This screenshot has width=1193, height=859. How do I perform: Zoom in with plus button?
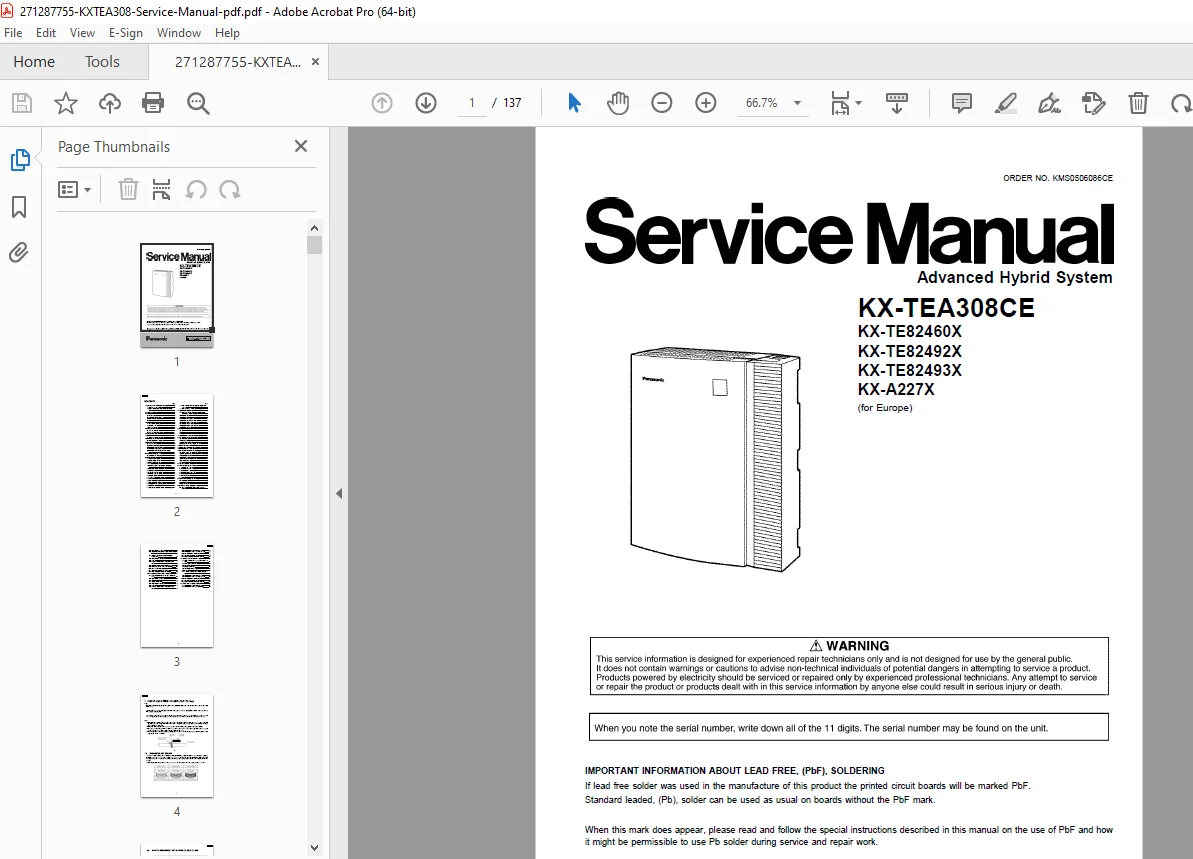(x=706, y=103)
